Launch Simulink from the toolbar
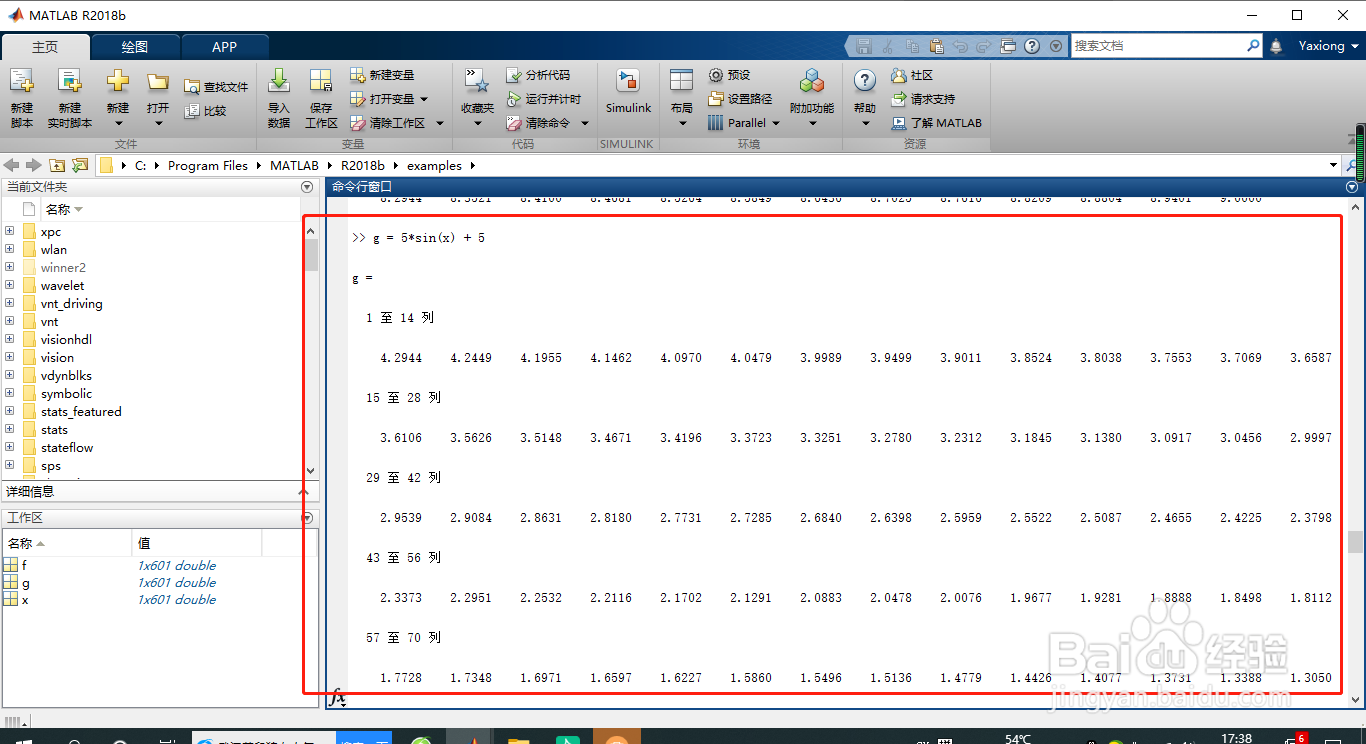 click(628, 93)
